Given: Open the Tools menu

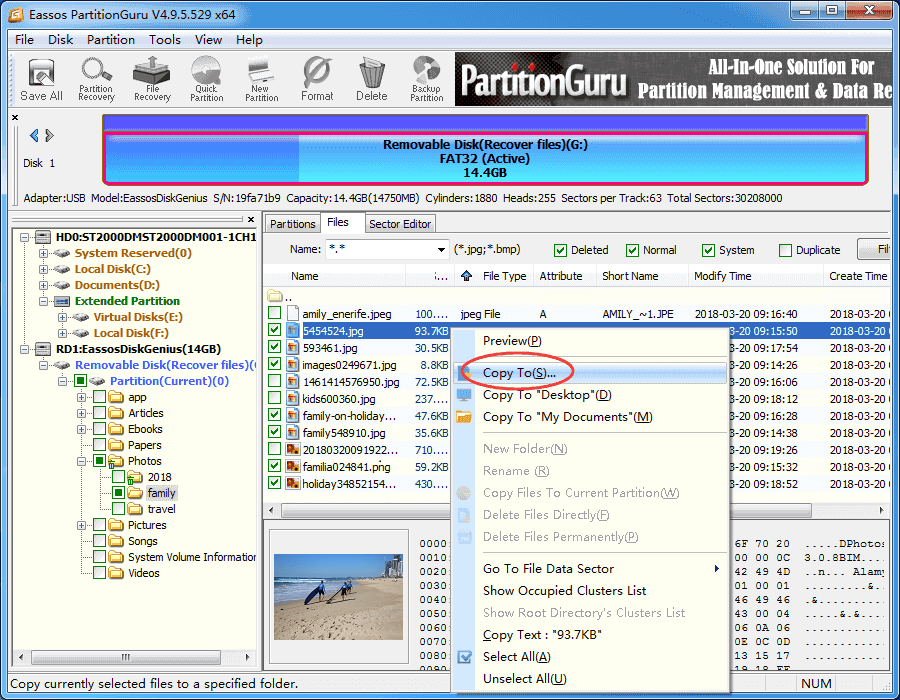Looking at the screenshot, I should pyautogui.click(x=165, y=40).
